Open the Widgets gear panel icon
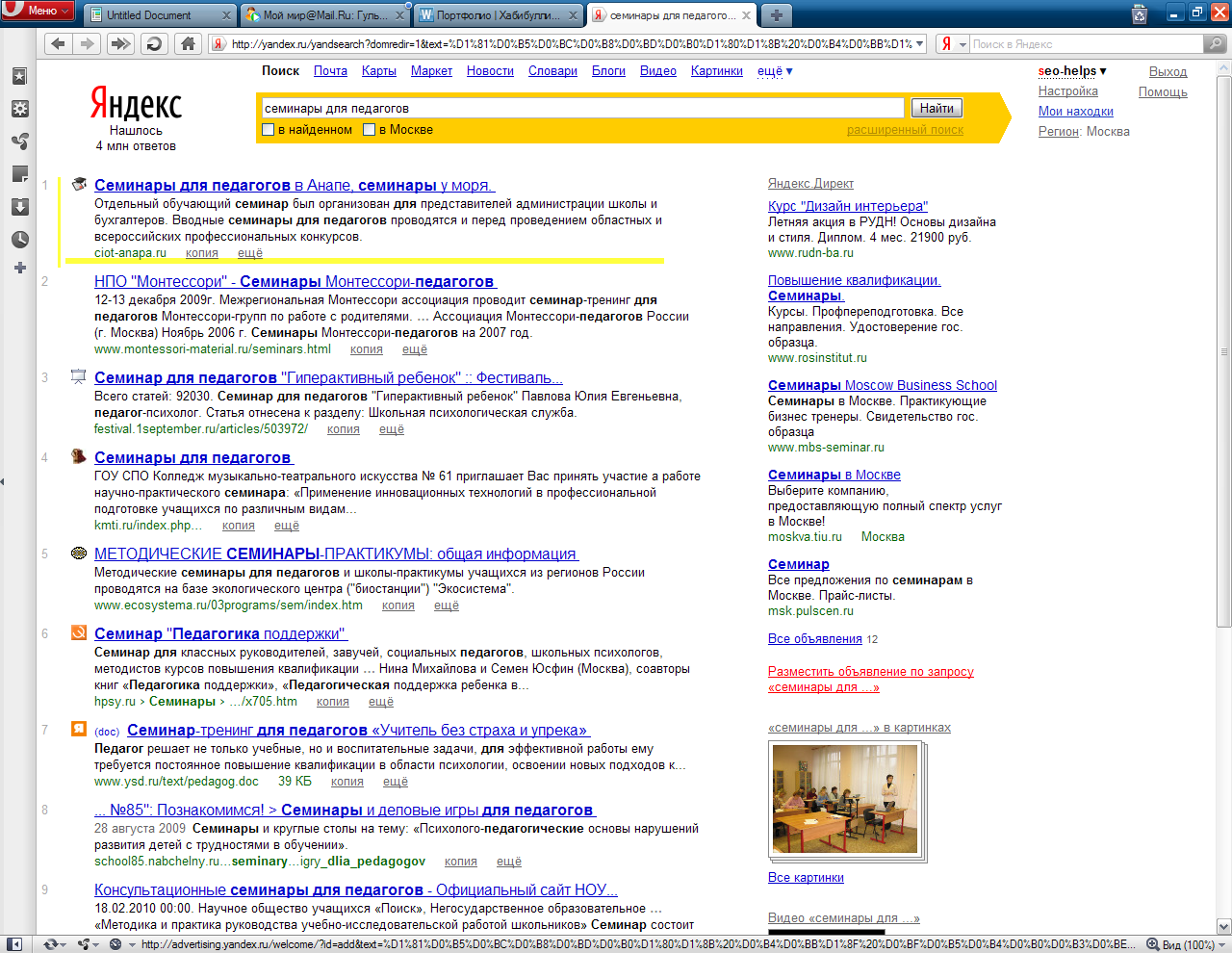This screenshot has height=953, width=1232. click(x=19, y=109)
